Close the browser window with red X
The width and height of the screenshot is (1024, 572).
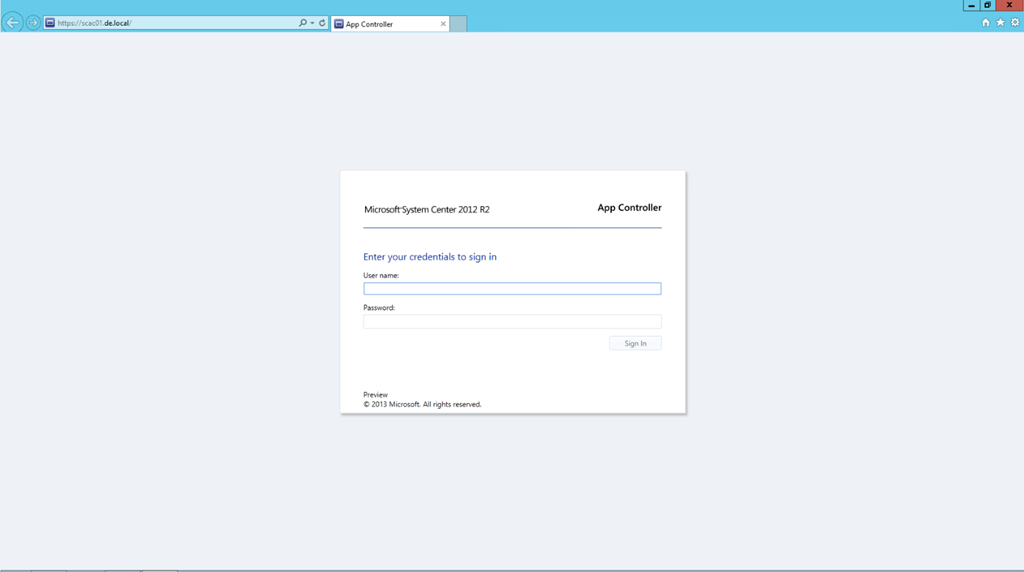[x=1009, y=5]
